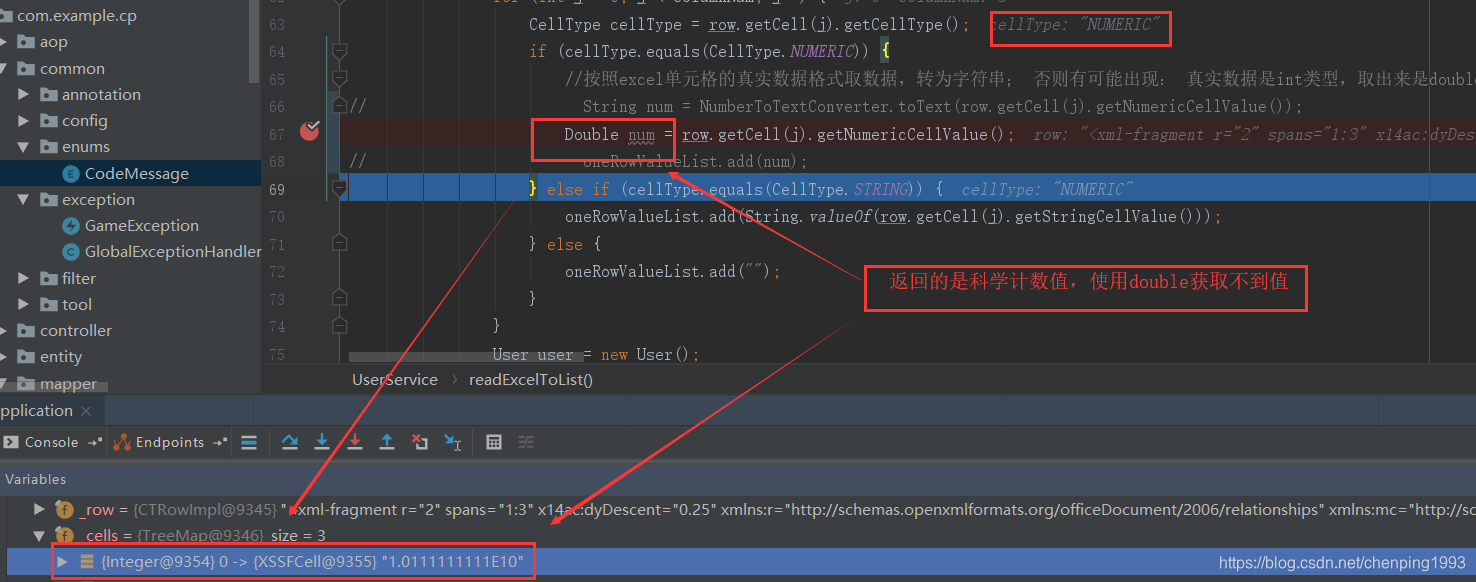Image resolution: width=1476 pixels, height=582 pixels.
Task: Remove the breakpoint on line 67
Action: pyautogui.click(x=310, y=130)
